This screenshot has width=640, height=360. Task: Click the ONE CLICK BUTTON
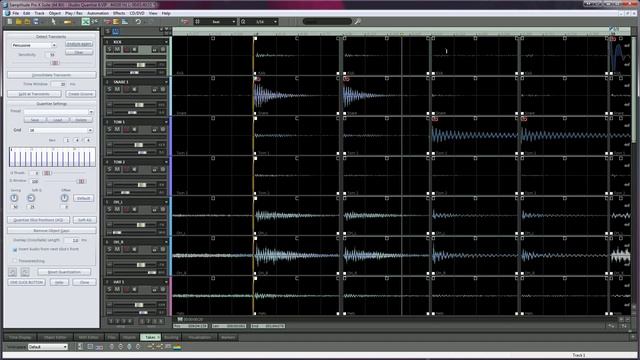click(27, 282)
